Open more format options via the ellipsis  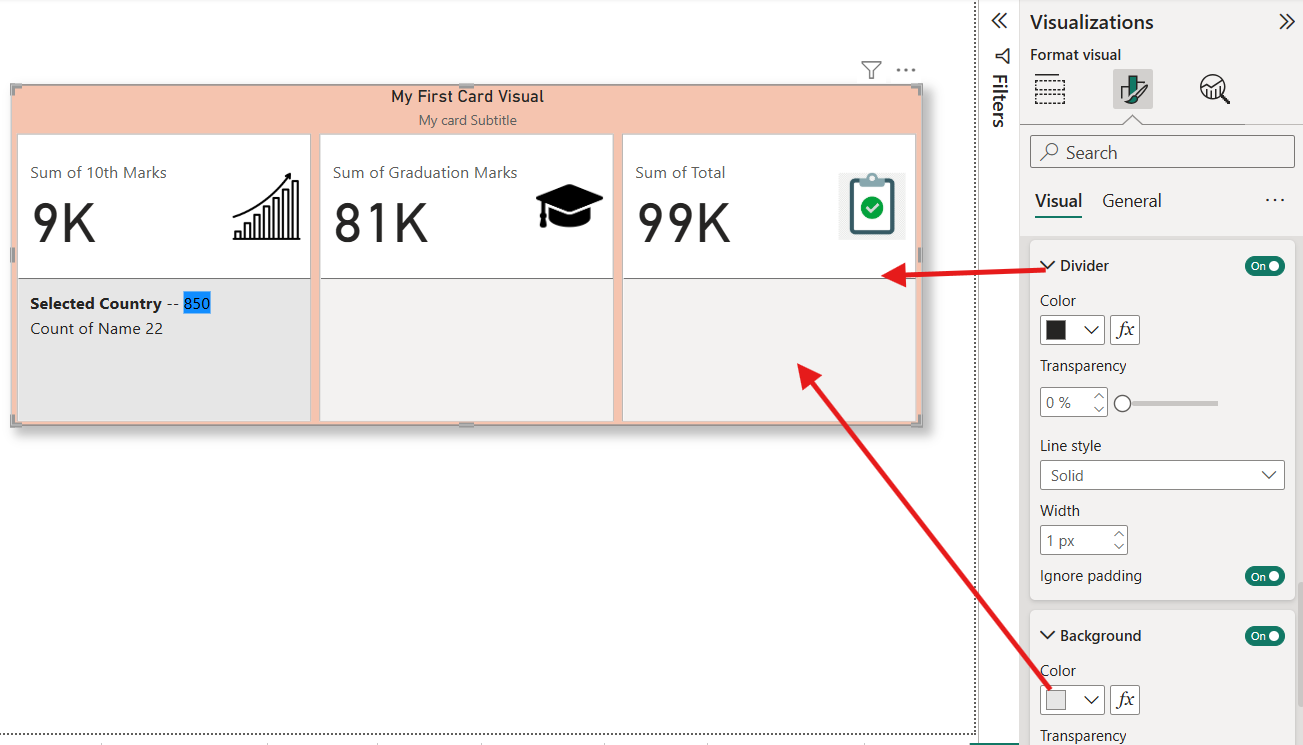click(1274, 200)
